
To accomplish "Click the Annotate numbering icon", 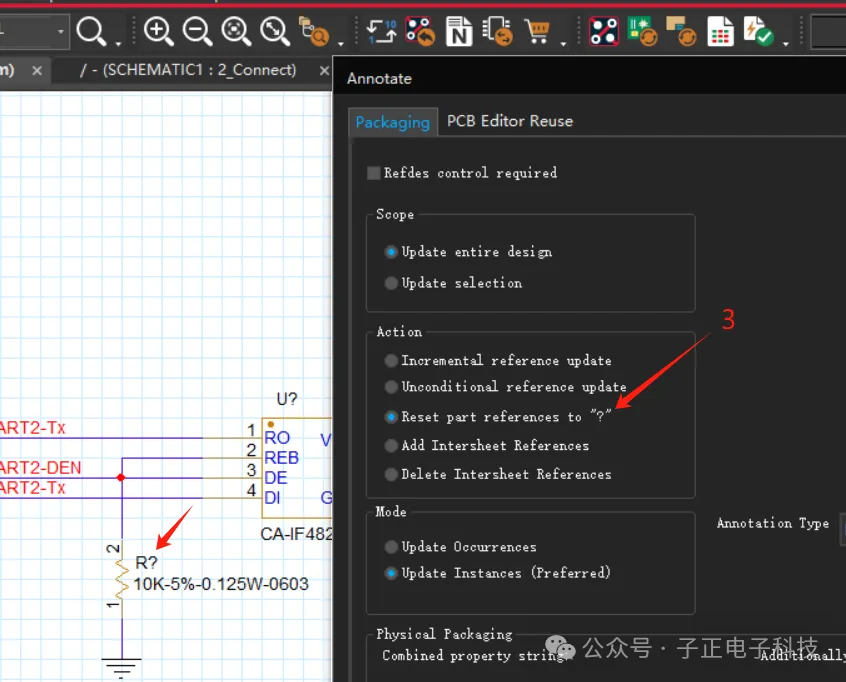I will (381, 31).
